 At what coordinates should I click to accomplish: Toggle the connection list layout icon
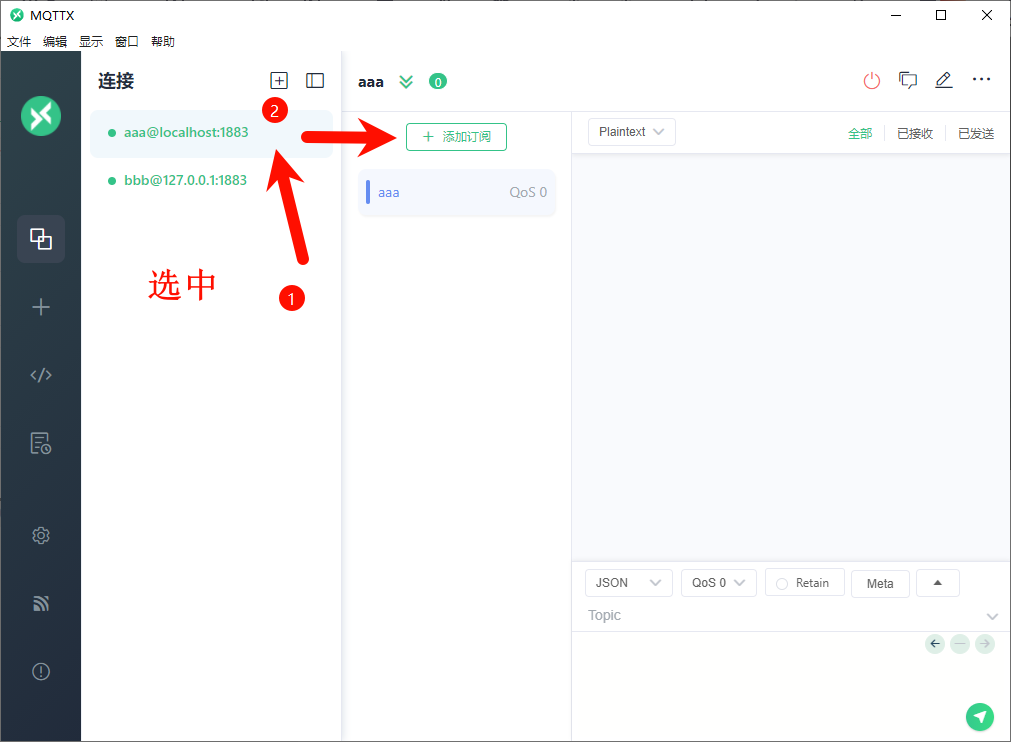(315, 81)
